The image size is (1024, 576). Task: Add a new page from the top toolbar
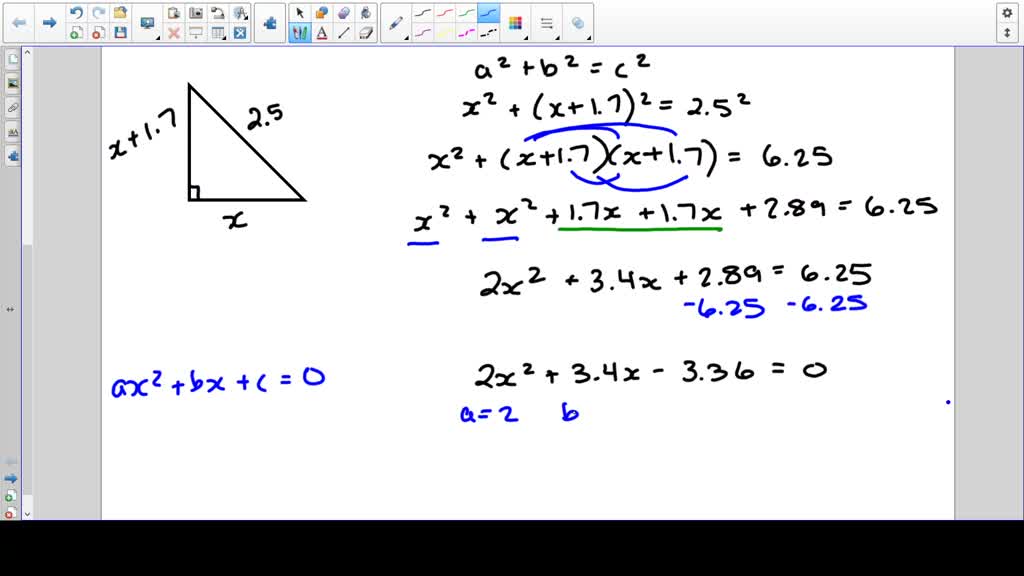tap(76, 33)
